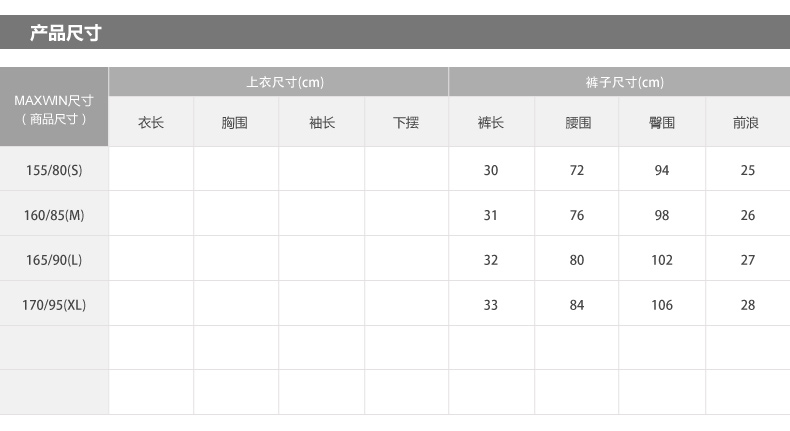Click the 170/95(XL) size row label
The width and height of the screenshot is (790, 431).
(x=54, y=303)
